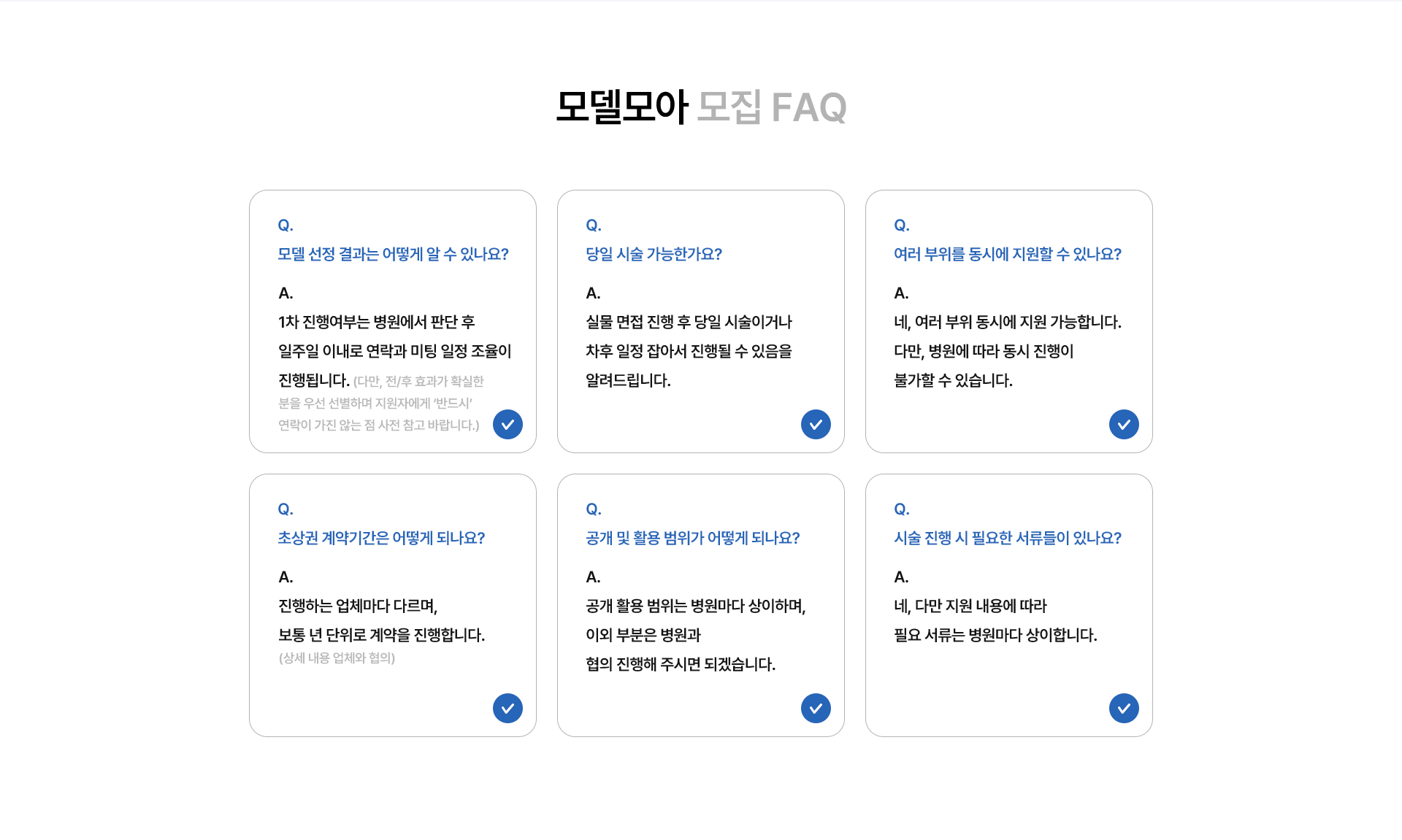Select question '여러 부위를 동시에 지원할 수 있나요?'
Screen dimensions: 1402x840
point(1008,254)
